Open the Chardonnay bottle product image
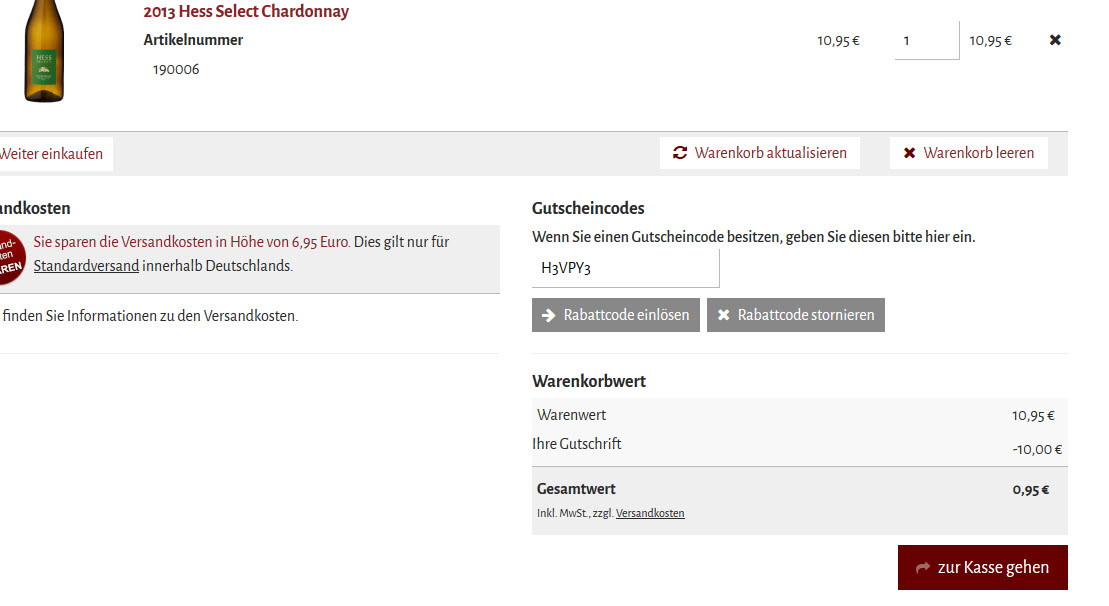1109x606 pixels. pyautogui.click(x=44, y=51)
